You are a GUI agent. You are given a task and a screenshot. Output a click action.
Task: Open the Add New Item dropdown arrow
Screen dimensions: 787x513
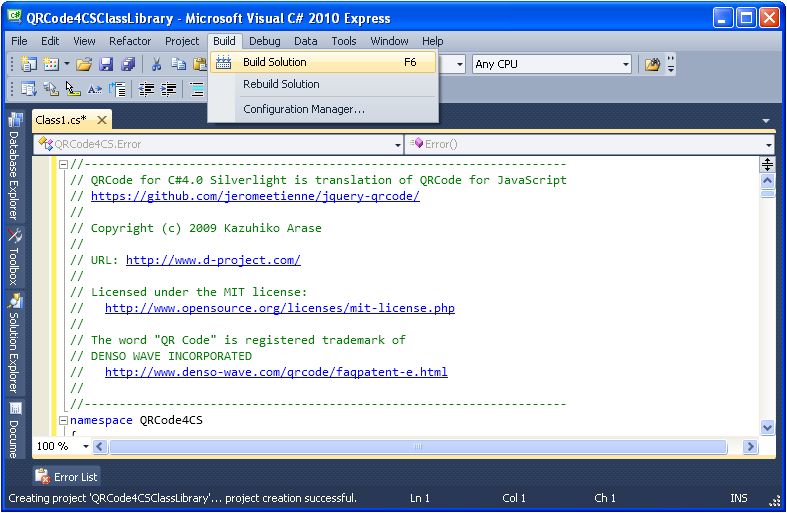coord(66,64)
